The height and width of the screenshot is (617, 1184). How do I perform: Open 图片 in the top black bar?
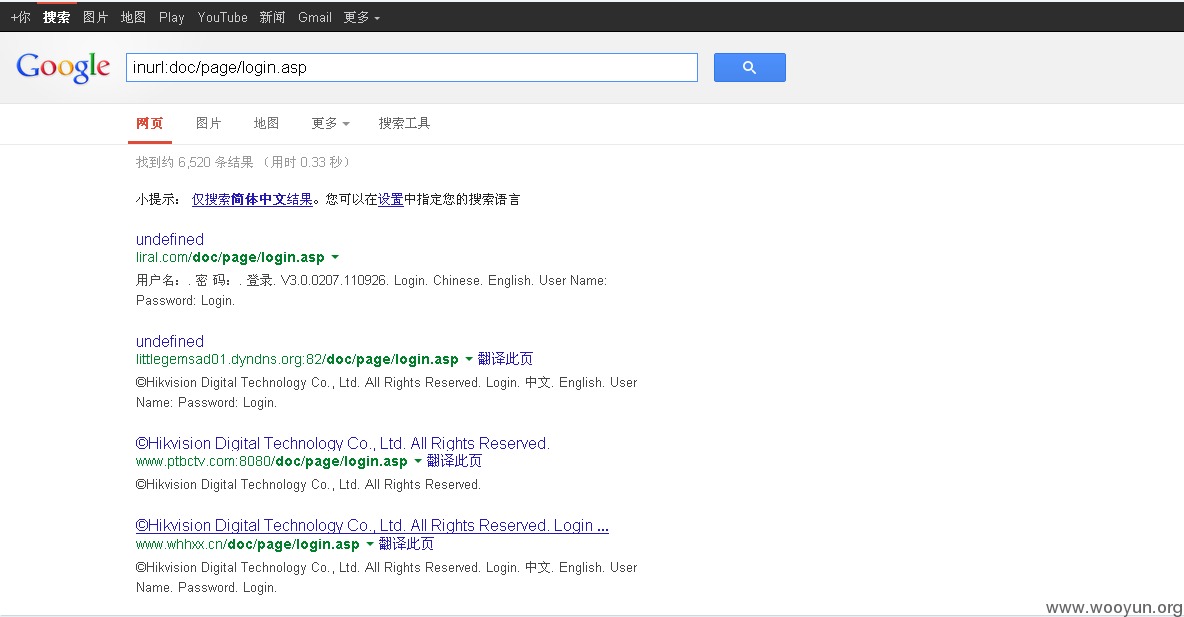[x=95, y=17]
